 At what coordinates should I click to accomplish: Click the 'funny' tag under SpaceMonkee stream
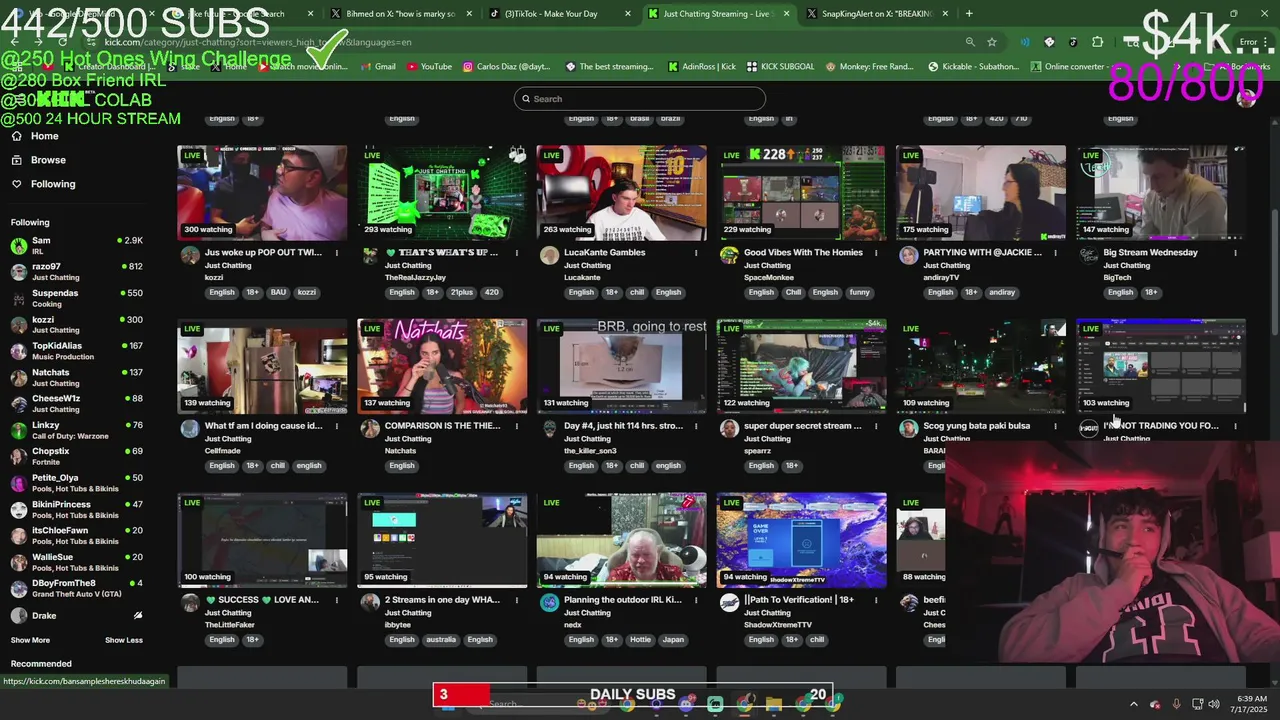click(859, 292)
